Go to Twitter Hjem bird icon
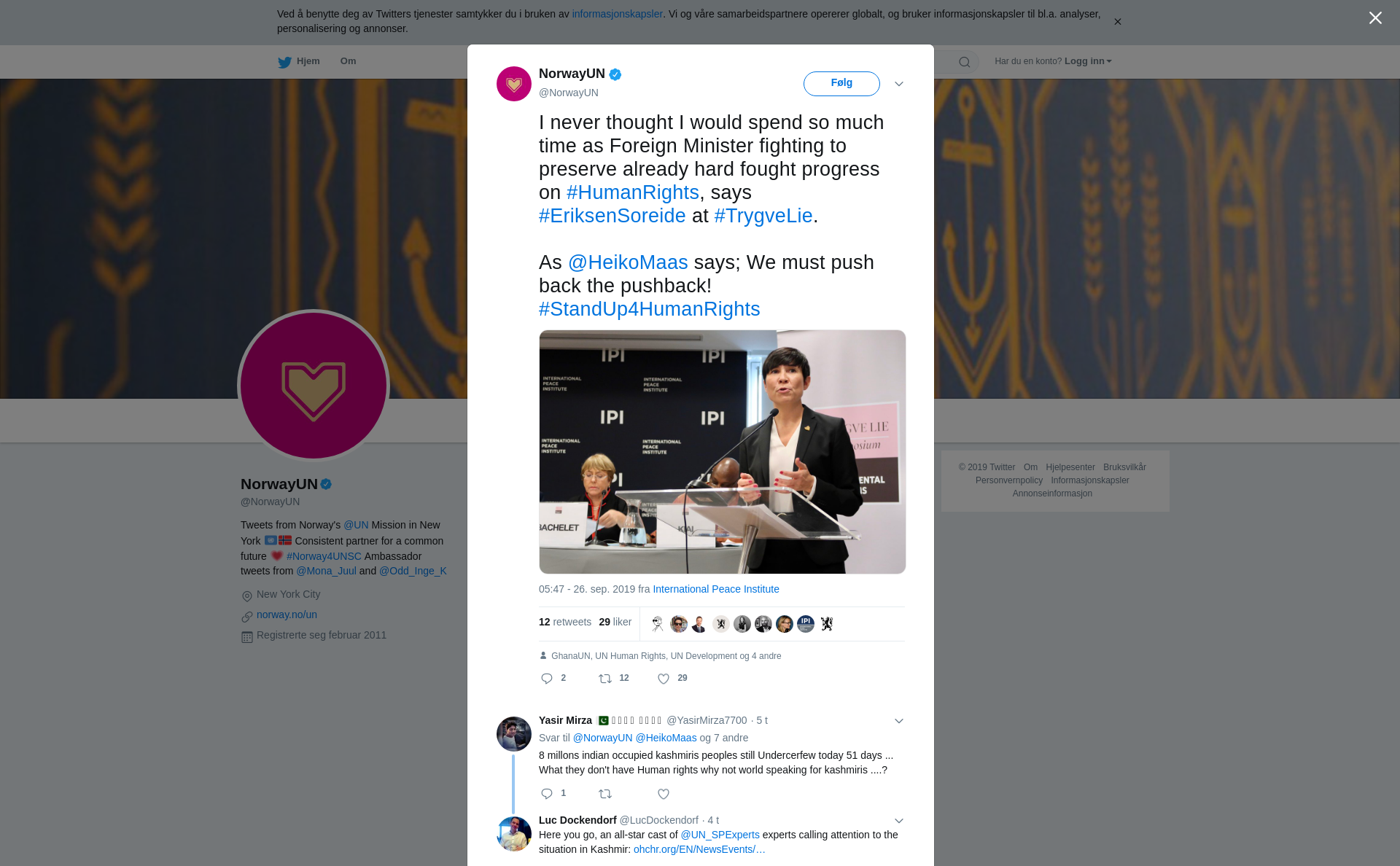This screenshot has height=866, width=1400. click(x=284, y=62)
